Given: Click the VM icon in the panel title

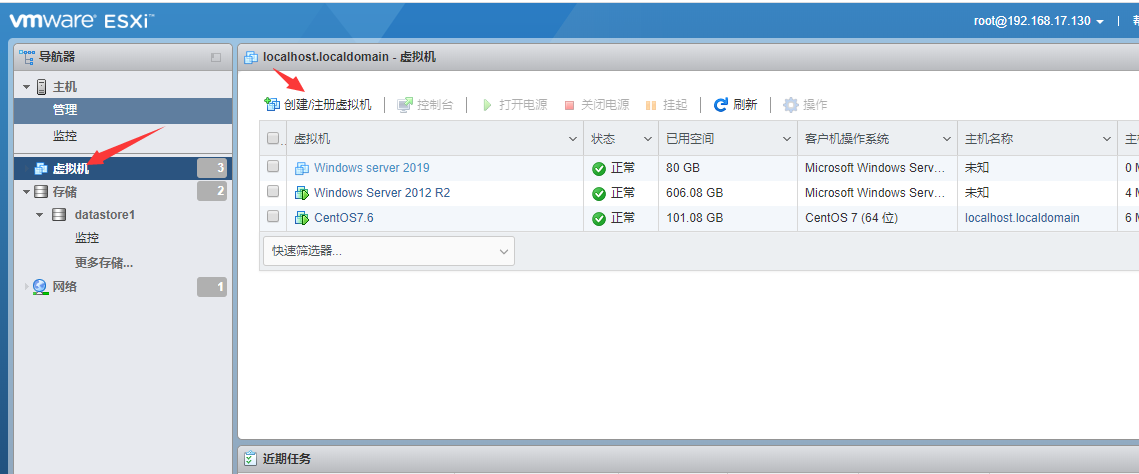Looking at the screenshot, I should coord(251,57).
